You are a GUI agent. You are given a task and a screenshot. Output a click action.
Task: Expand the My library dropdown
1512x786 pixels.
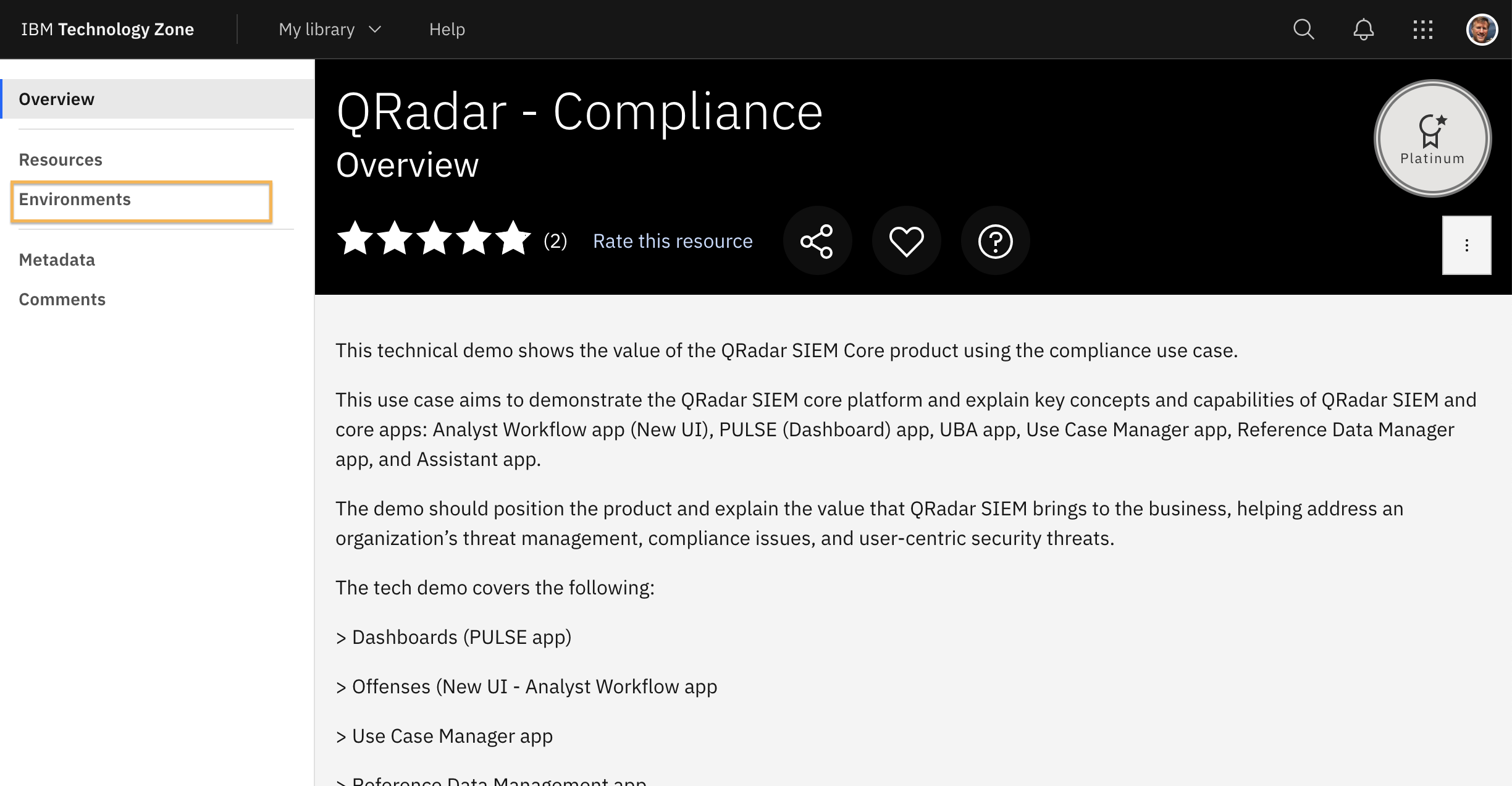pos(317,29)
